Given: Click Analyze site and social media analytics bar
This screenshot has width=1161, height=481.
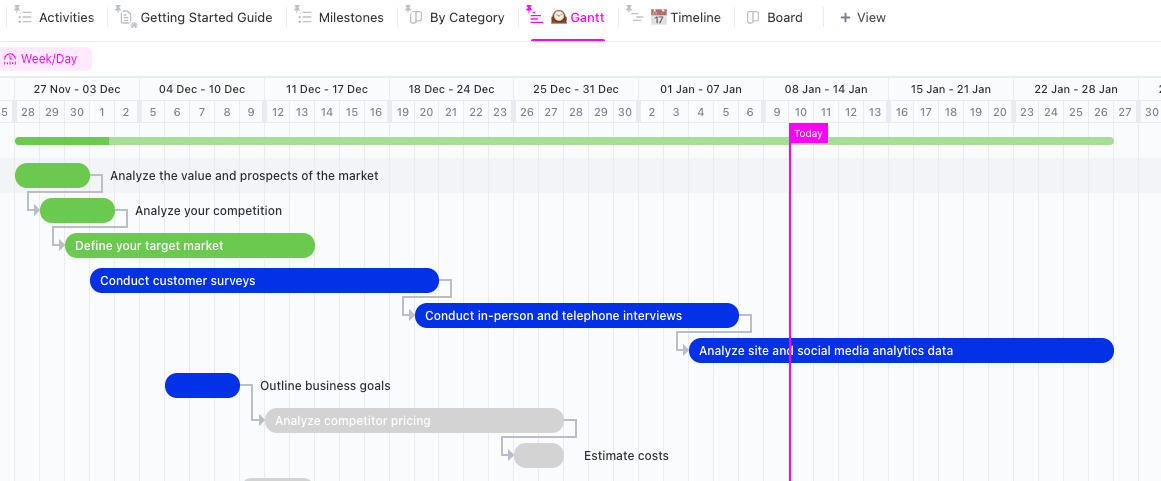Looking at the screenshot, I should coord(900,350).
